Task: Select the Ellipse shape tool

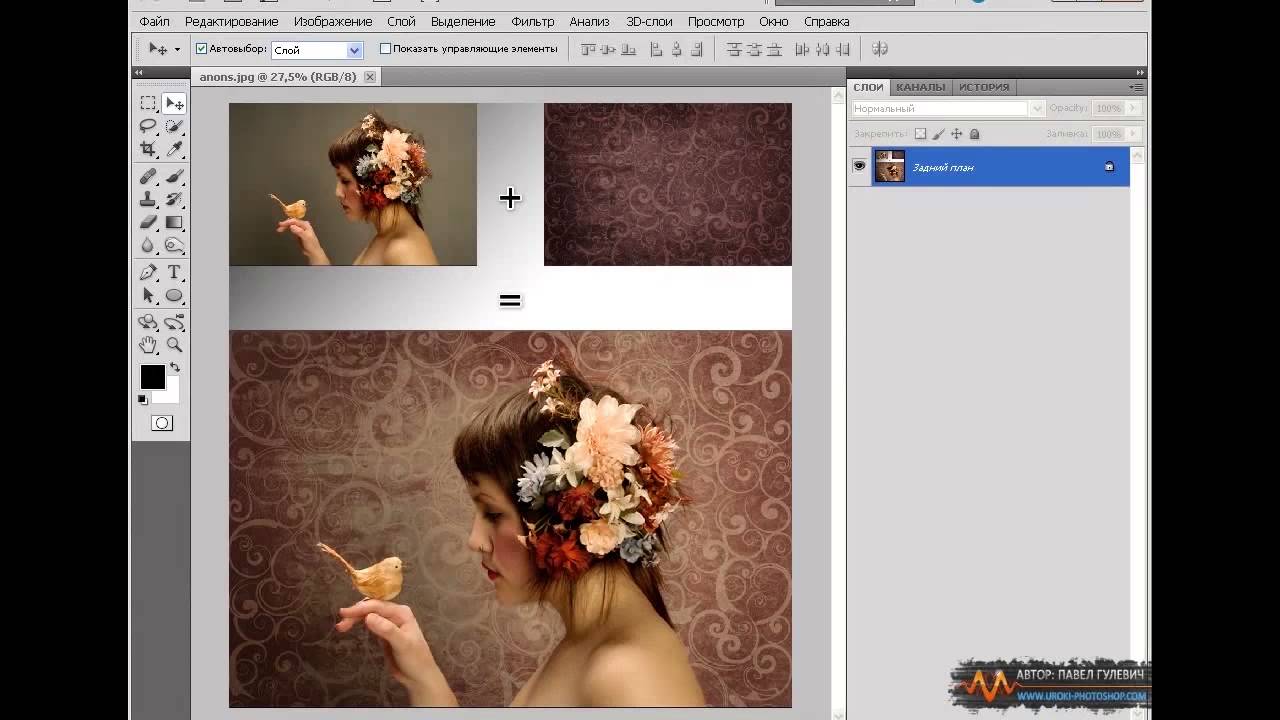Action: (x=174, y=295)
